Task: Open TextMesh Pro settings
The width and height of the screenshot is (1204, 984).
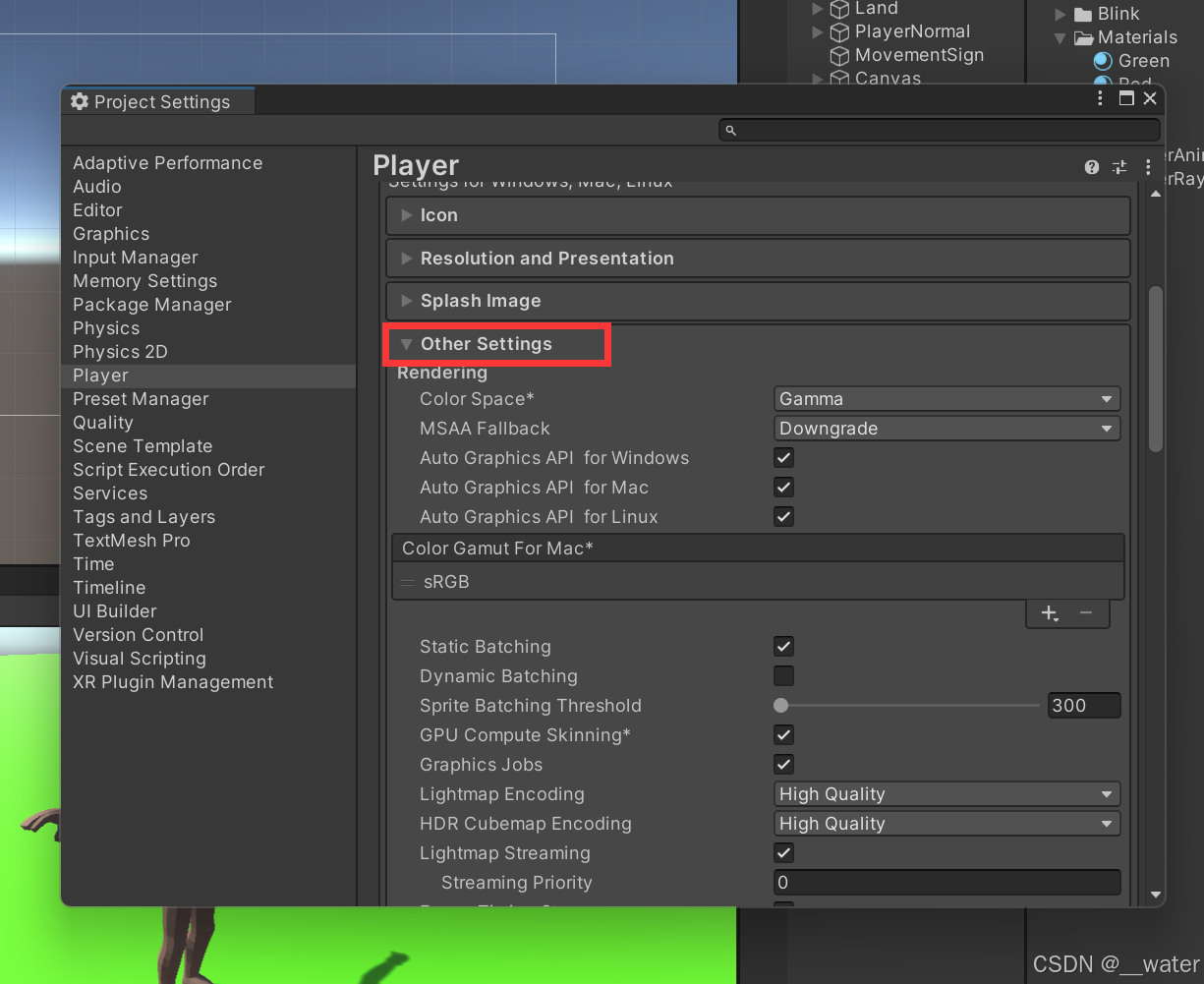Action: [x=132, y=541]
